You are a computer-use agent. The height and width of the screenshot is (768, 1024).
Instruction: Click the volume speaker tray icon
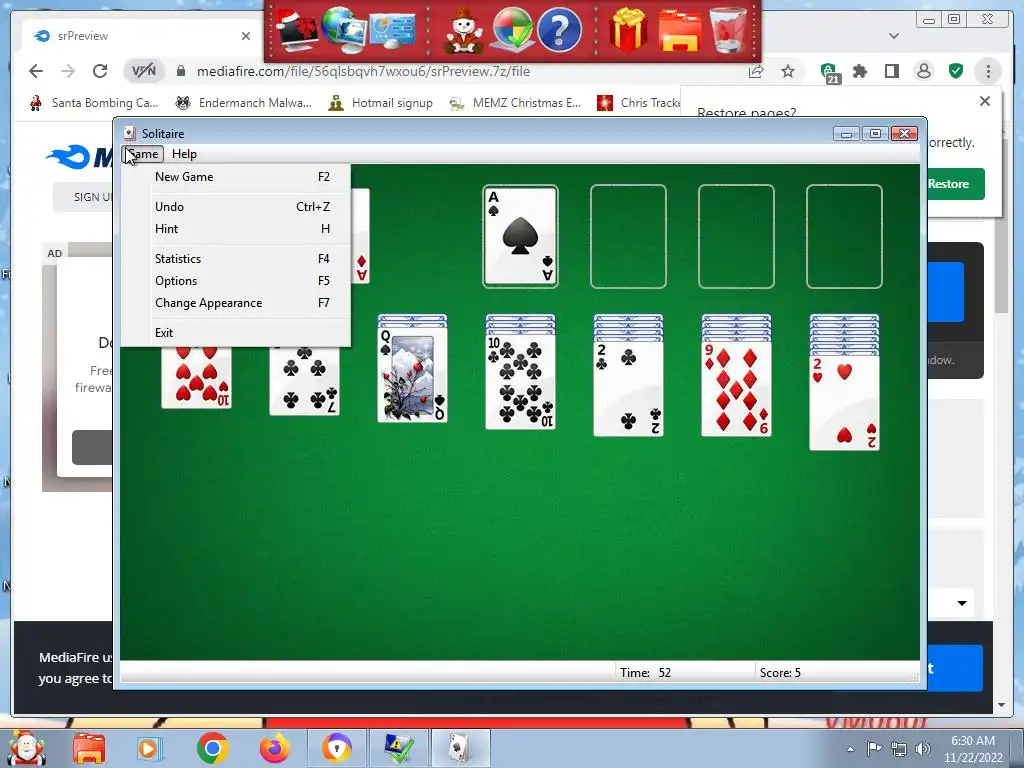(923, 749)
